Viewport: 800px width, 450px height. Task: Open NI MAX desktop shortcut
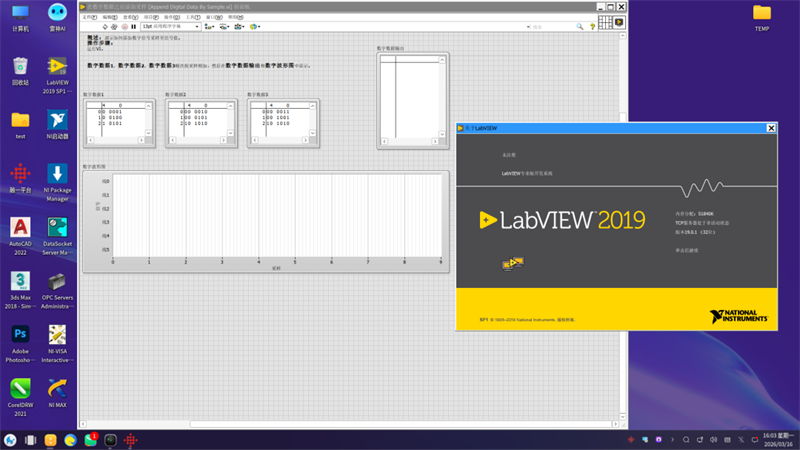(x=57, y=388)
